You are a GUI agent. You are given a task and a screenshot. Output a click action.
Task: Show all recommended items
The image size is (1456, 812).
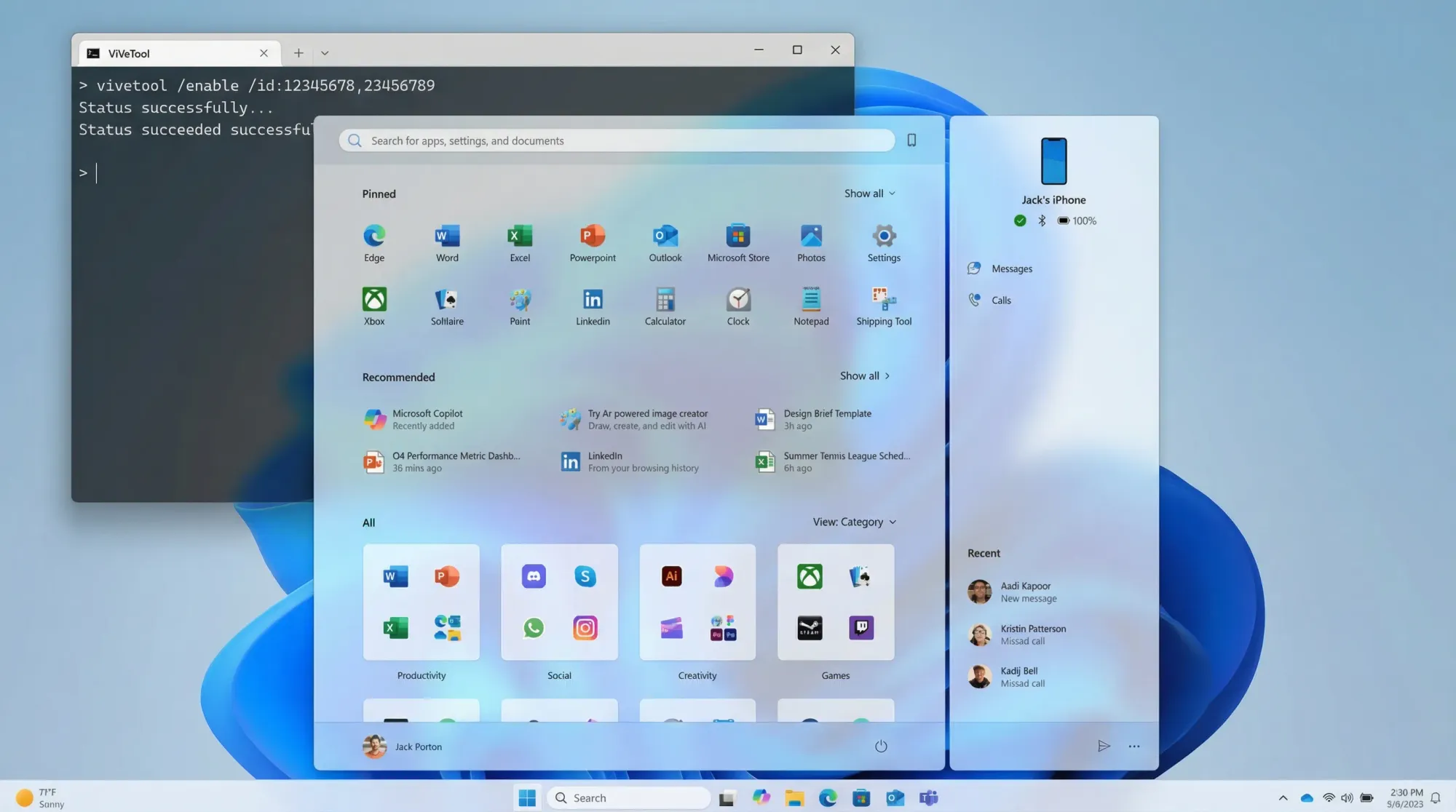864,376
